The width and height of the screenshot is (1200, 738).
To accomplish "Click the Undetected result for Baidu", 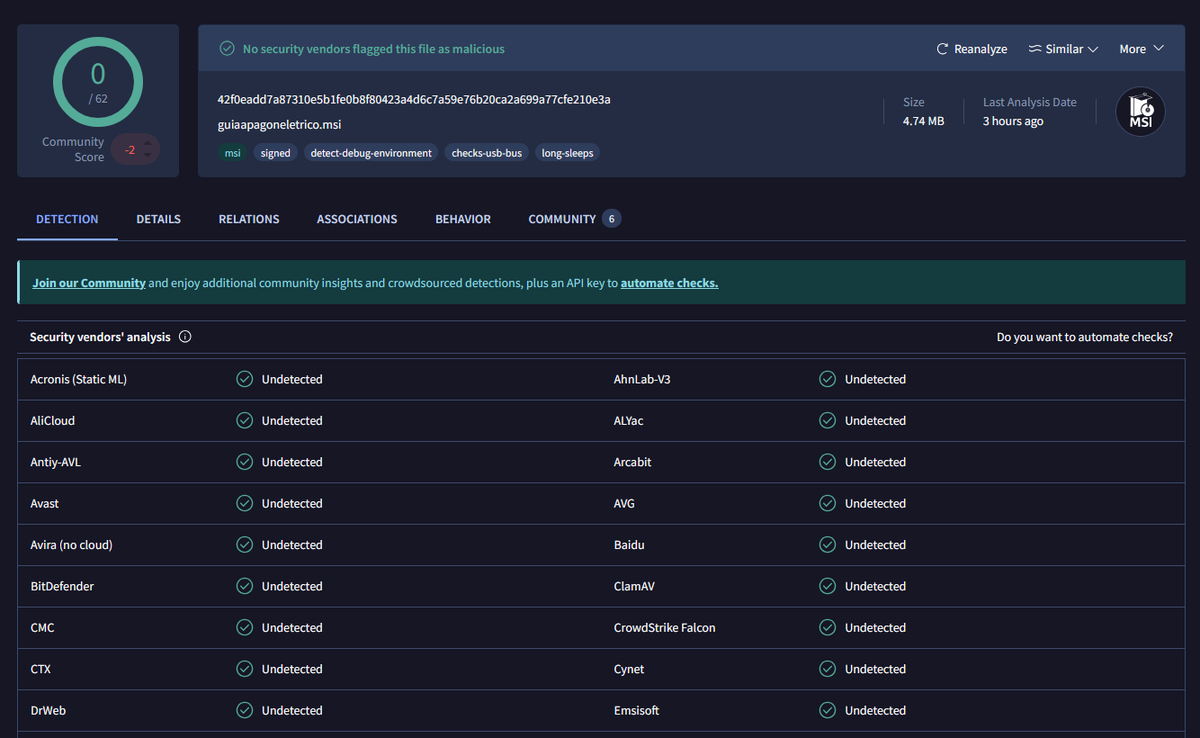I will click(x=875, y=545).
